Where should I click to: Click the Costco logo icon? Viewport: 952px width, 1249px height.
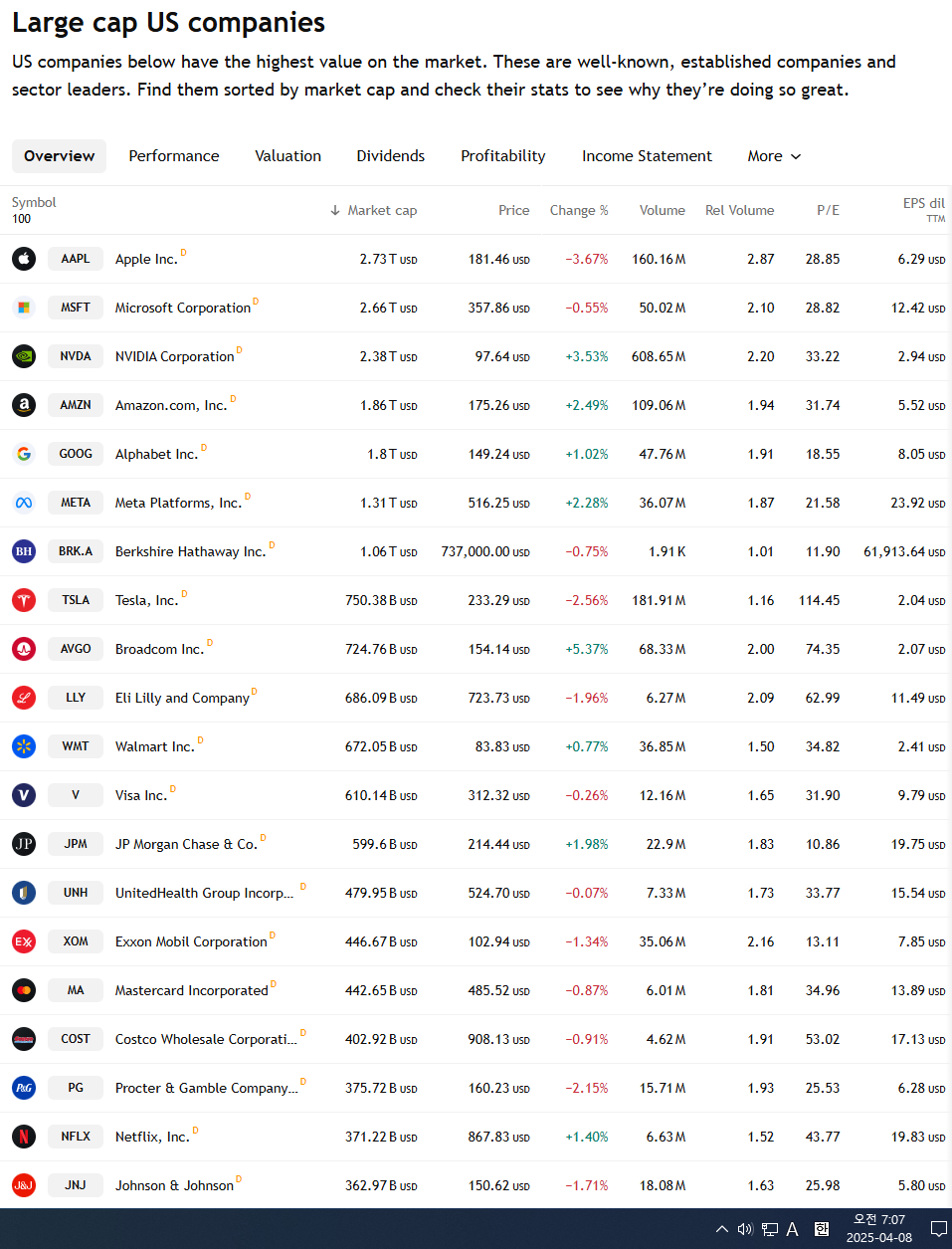pos(24,1039)
